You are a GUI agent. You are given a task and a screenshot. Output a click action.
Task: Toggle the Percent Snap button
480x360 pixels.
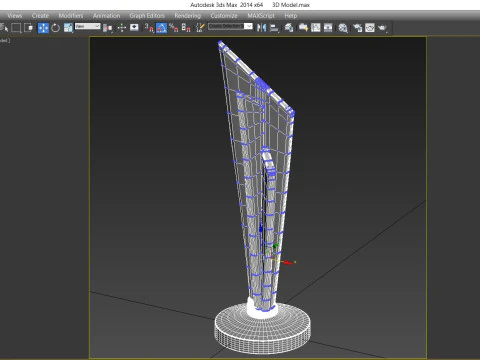click(174, 28)
